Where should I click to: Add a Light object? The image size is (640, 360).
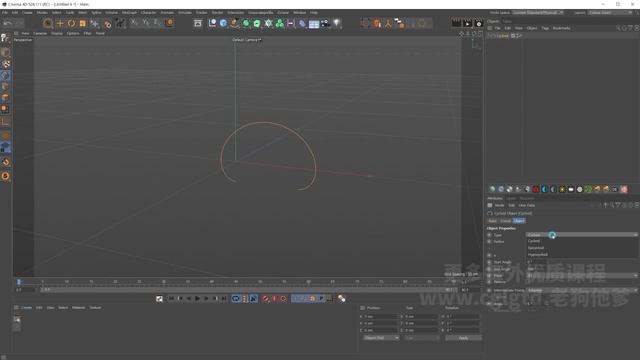pos(337,23)
